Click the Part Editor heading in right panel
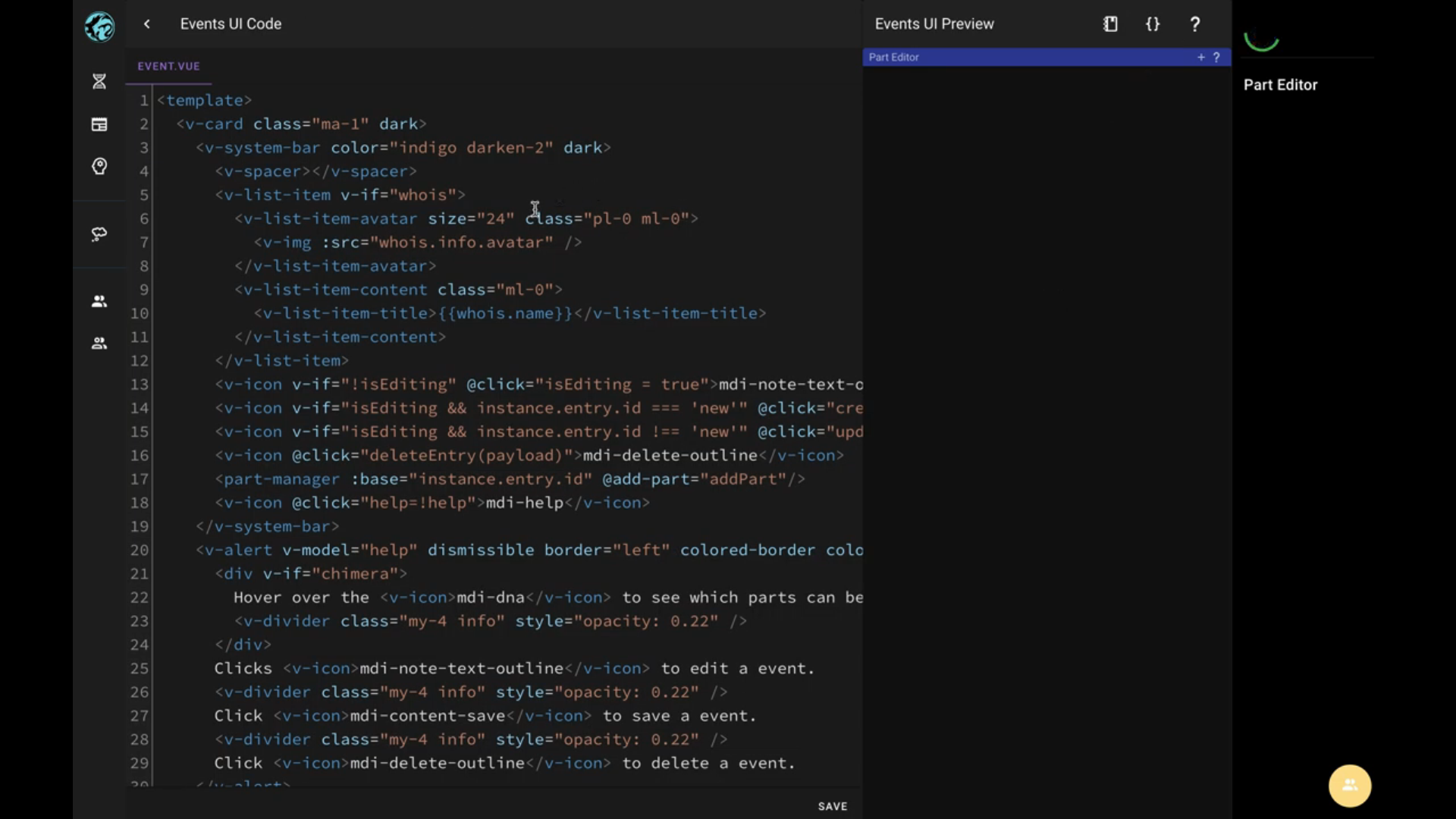This screenshot has width=1456, height=819. [1280, 85]
